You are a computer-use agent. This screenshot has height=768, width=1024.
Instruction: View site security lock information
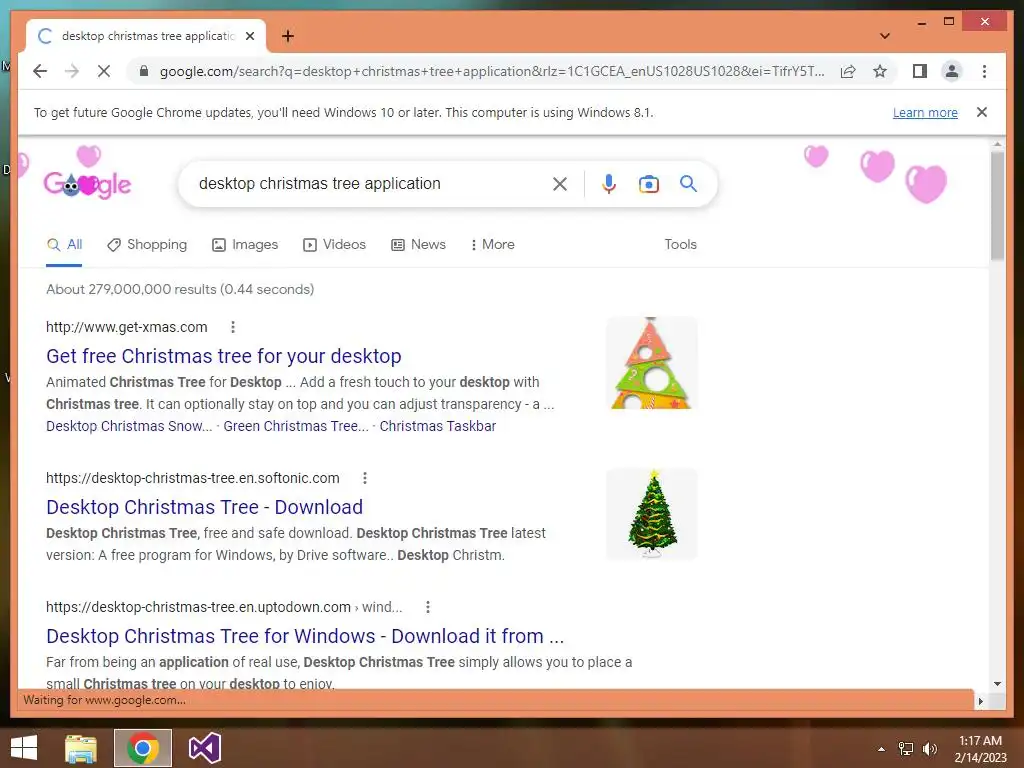pos(144,71)
